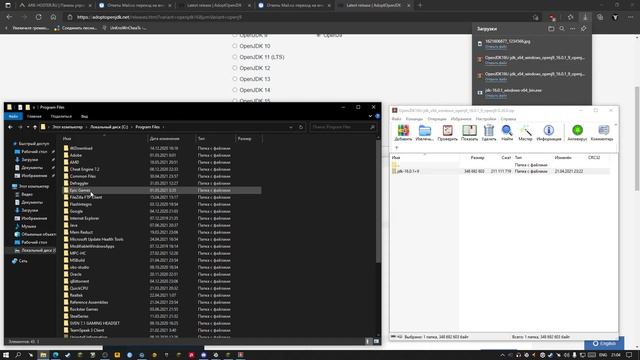Image resolution: width=640 pixels, height=360 pixels.
Task: Click browser Downloads toolbar button
Action: pyautogui.click(x=585, y=17)
